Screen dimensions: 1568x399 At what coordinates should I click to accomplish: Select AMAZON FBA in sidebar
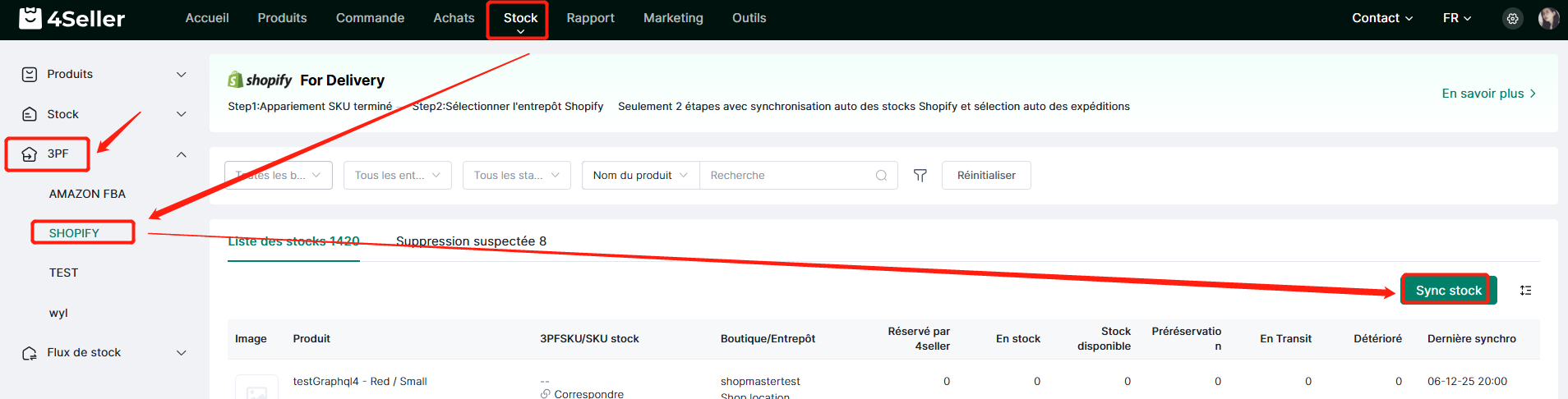pos(87,194)
